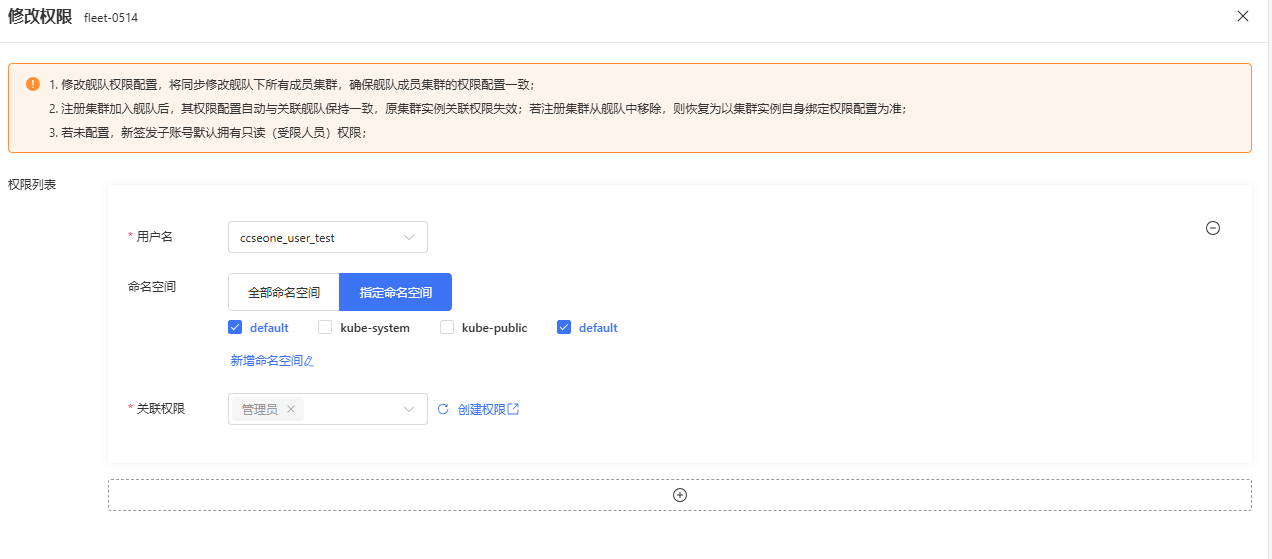Click the external link icon after 创建权限
The width and height of the screenshot is (1272, 559).
tap(514, 409)
